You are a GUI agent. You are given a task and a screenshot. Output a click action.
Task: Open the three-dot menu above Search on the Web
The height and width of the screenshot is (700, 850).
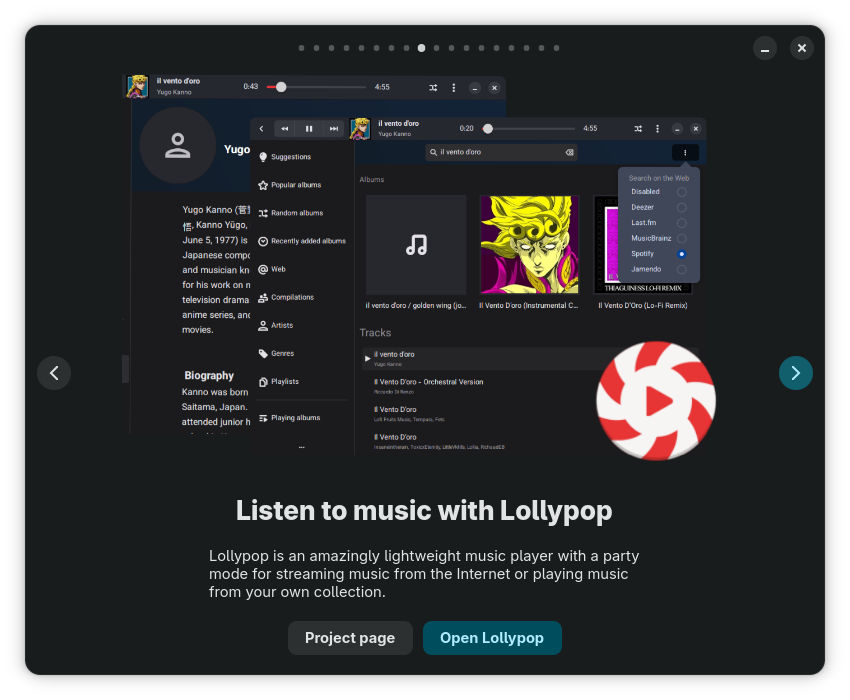pos(685,153)
